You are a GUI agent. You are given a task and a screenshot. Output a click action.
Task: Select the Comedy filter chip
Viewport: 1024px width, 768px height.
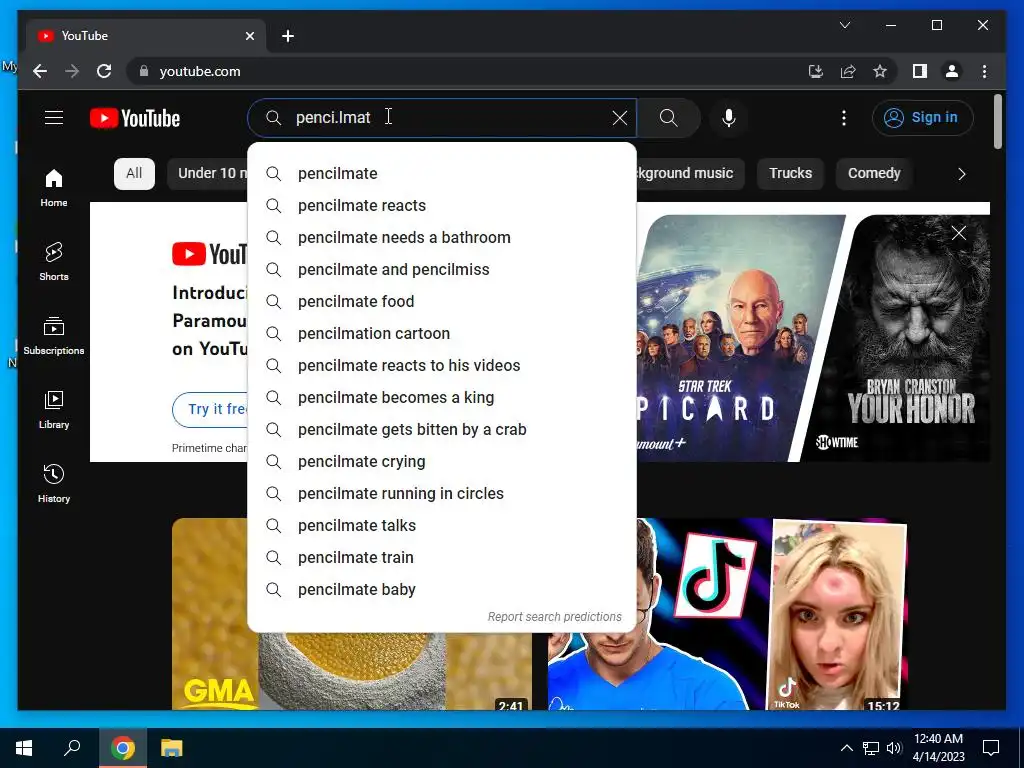[x=874, y=174]
